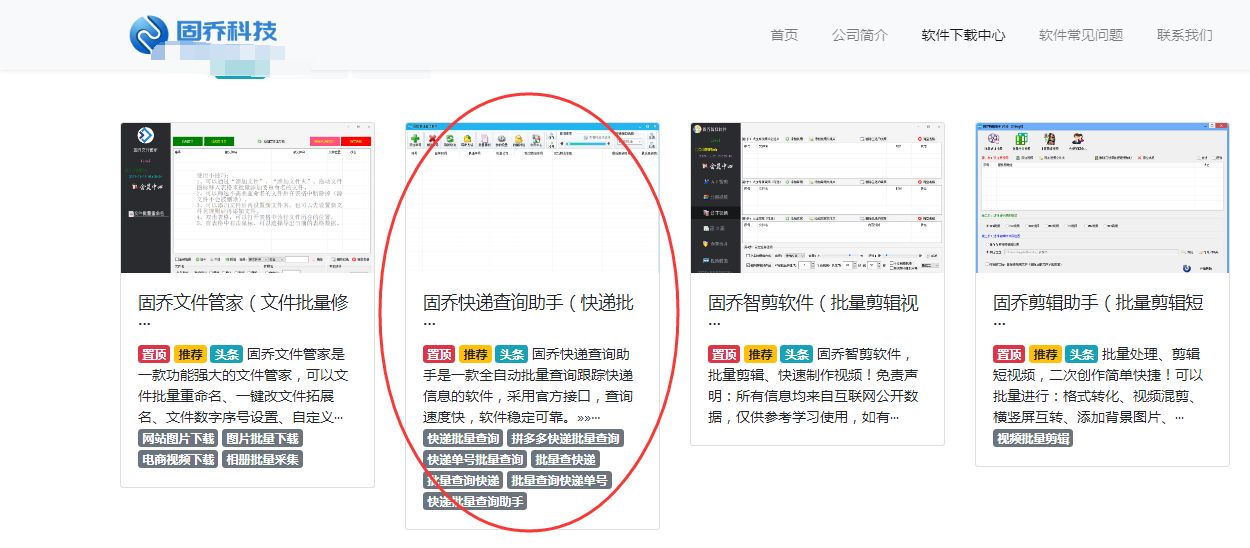1250x548 pixels.
Task: Click 头条 badge on 固乔文件管家 card
Action: pyautogui.click(x=226, y=354)
